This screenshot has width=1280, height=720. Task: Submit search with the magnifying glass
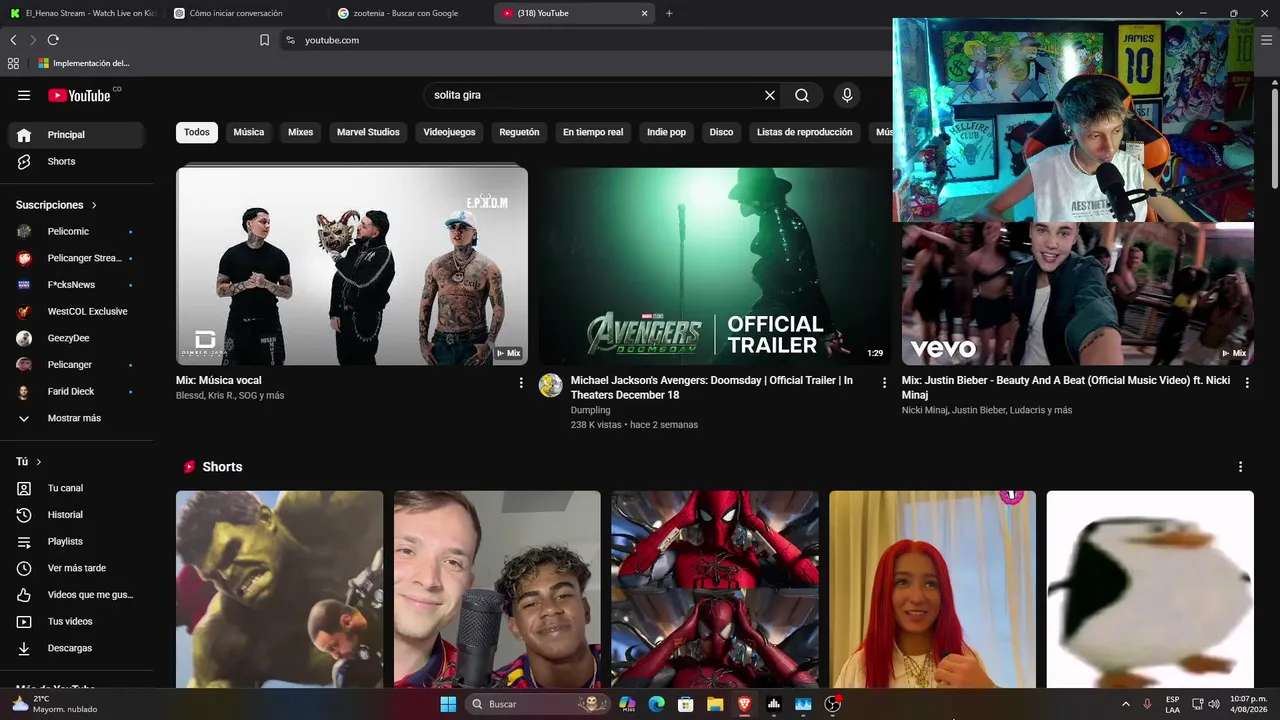coord(802,95)
